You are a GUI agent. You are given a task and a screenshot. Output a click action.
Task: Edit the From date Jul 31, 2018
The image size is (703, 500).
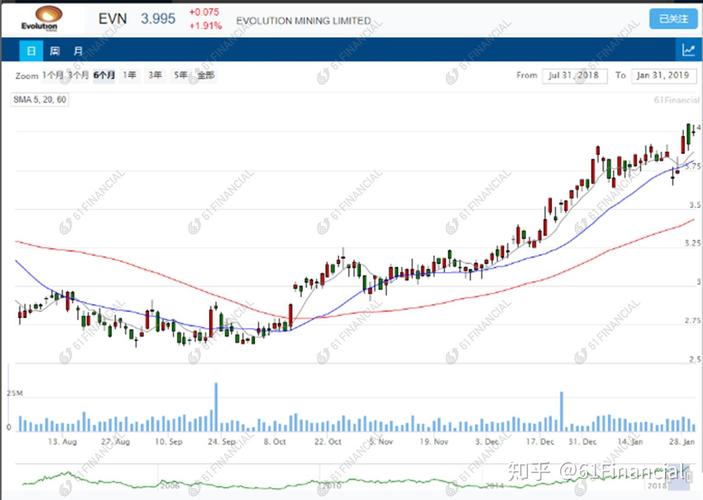pos(574,75)
